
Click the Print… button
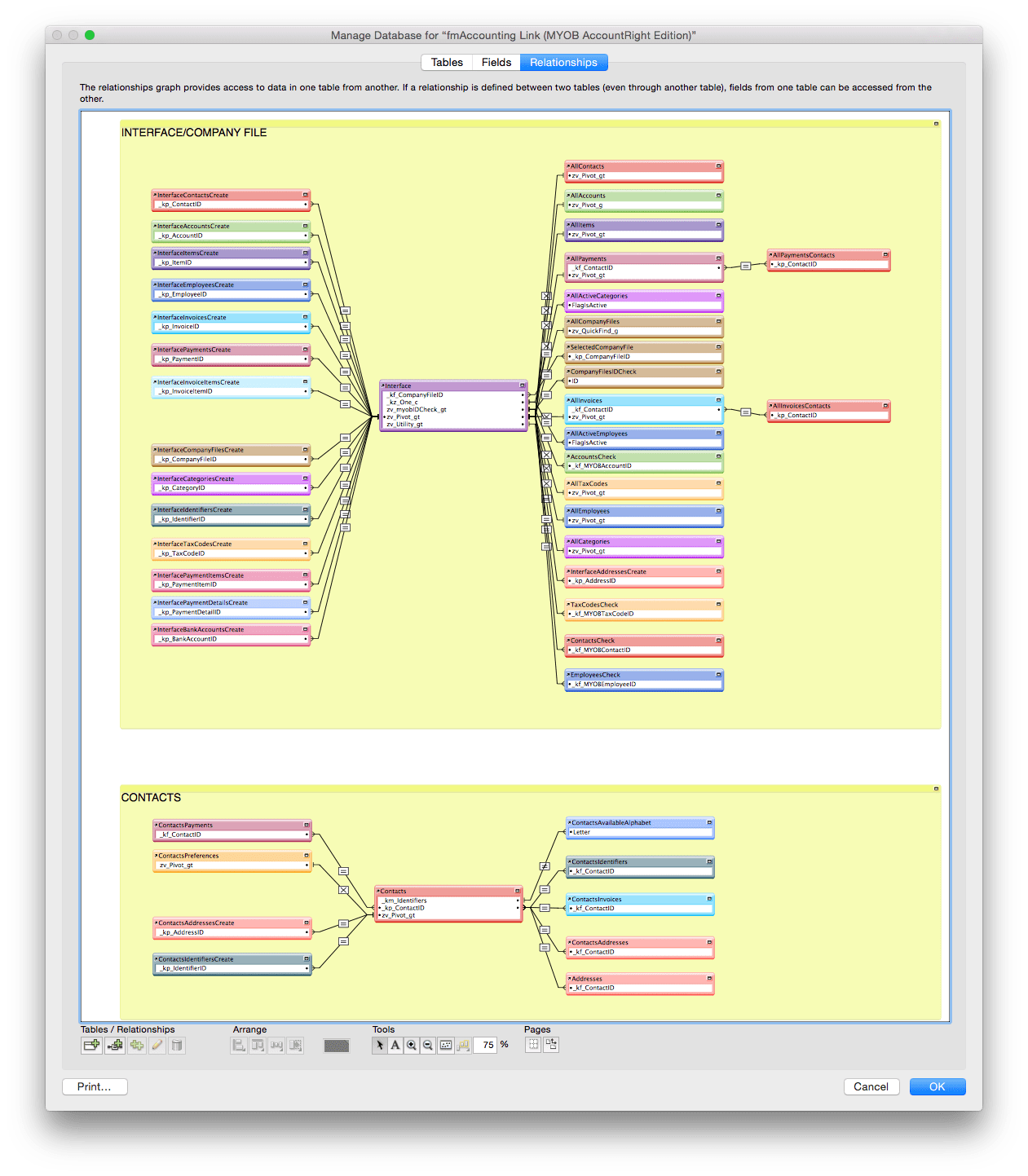tap(95, 1086)
